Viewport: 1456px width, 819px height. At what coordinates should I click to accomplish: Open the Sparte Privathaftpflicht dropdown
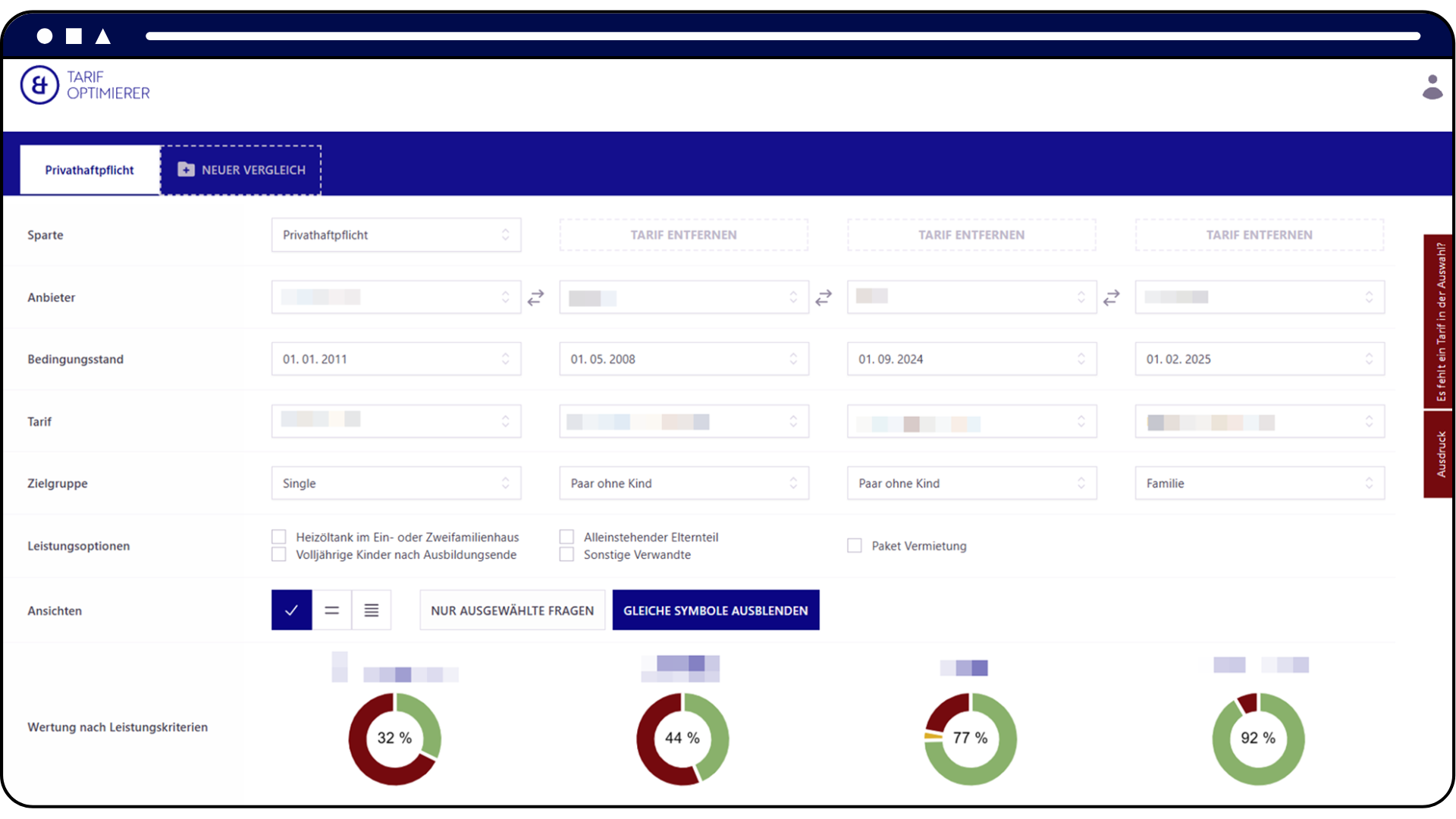(x=396, y=235)
